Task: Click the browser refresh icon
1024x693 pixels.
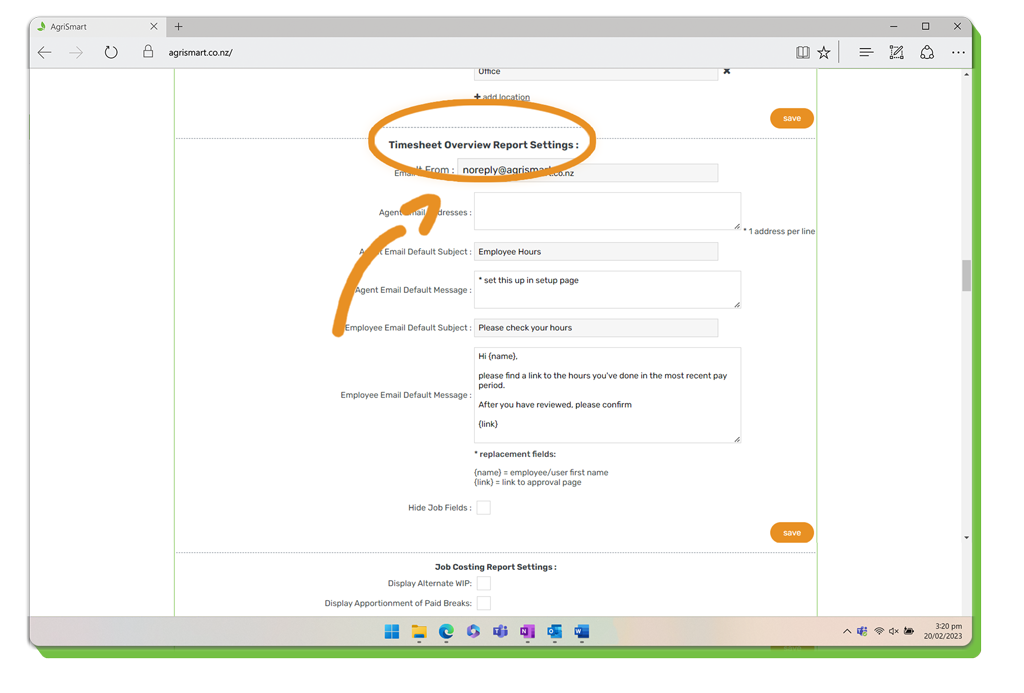Action: click(x=111, y=53)
